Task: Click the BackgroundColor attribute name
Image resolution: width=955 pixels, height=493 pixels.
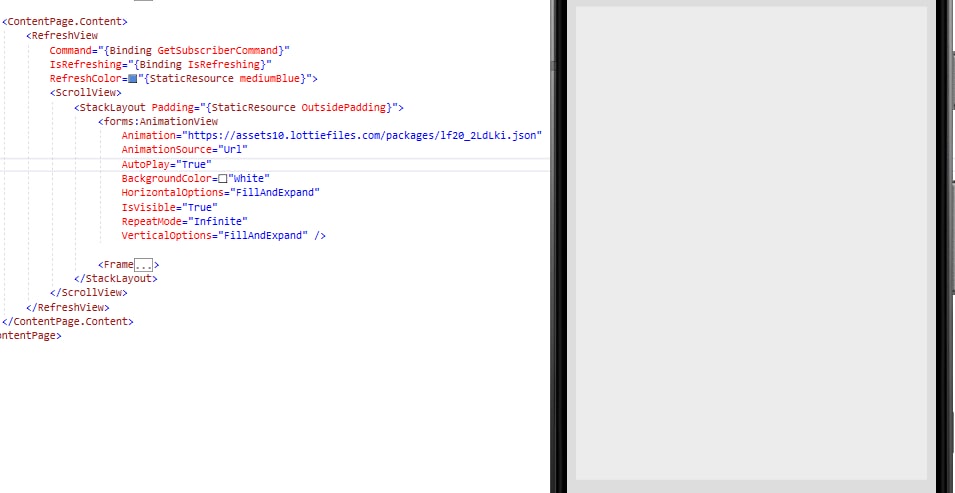Action: (167, 179)
